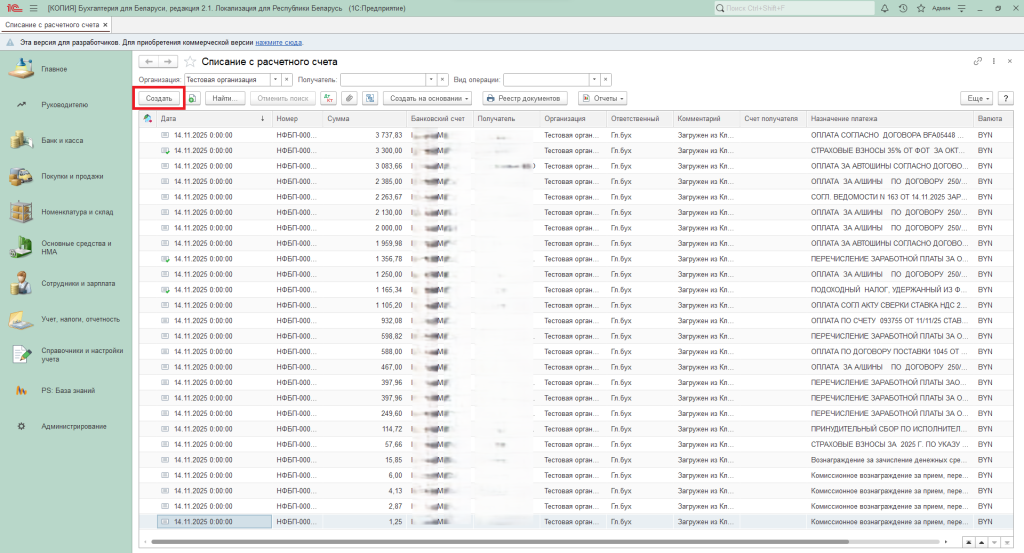The image size is (1024, 553).
Task: Open the history clock icon
Action: pos(903,9)
